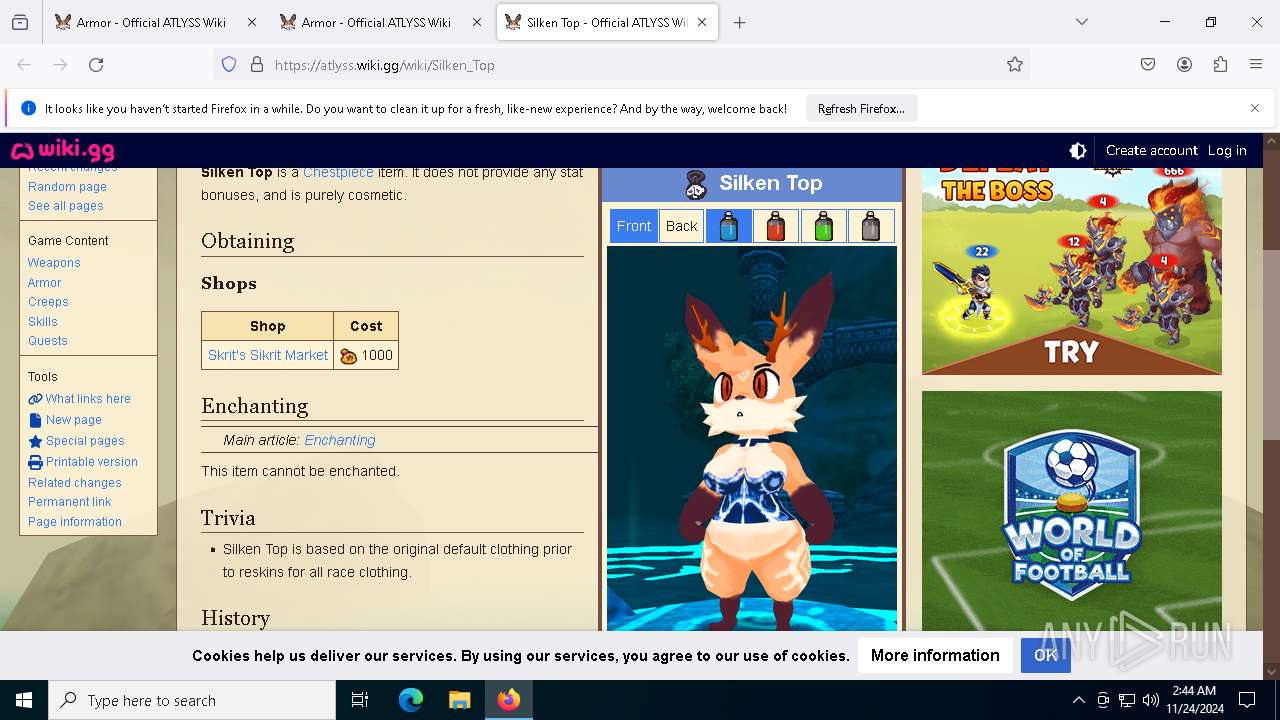The width and height of the screenshot is (1280, 720).
Task: Open File Explorer from taskbar
Action: (459, 700)
